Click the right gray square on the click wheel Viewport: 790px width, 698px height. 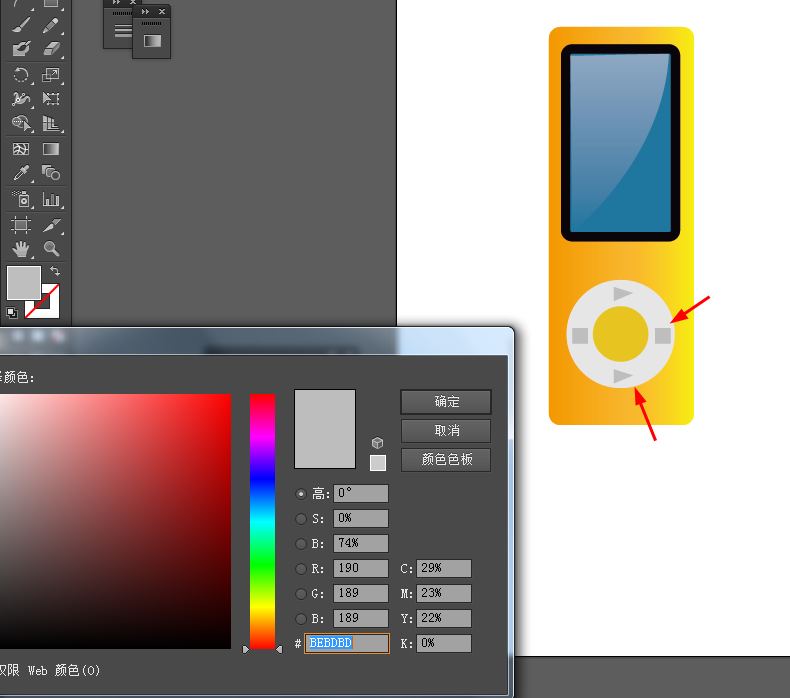(x=663, y=336)
